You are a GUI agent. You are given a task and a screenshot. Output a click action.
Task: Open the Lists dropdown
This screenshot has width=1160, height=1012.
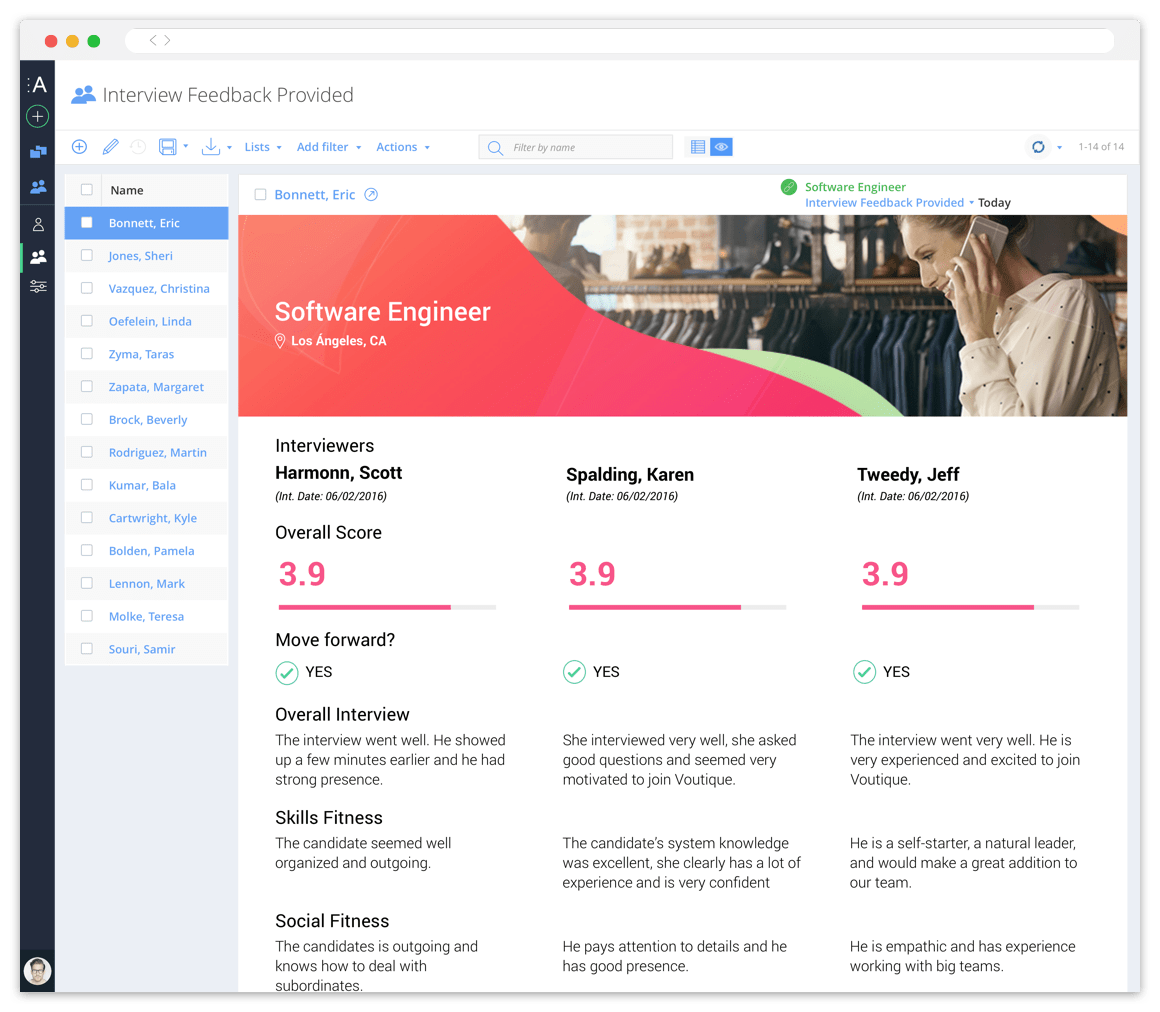(x=256, y=146)
